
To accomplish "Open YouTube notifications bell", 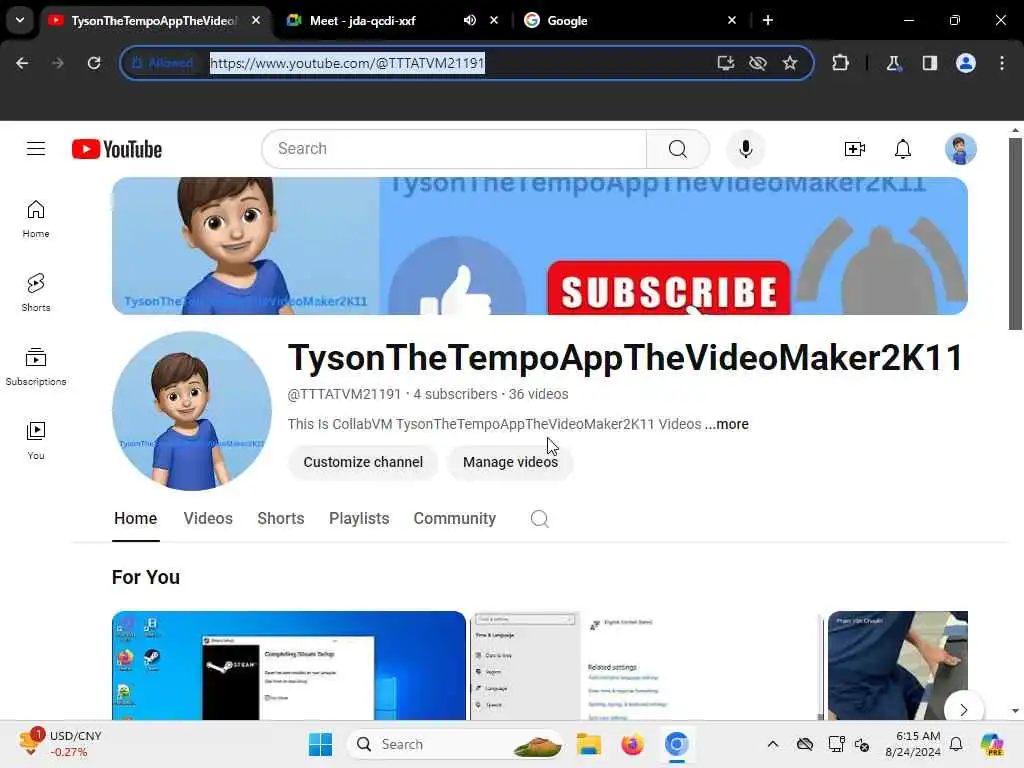I will point(903,149).
